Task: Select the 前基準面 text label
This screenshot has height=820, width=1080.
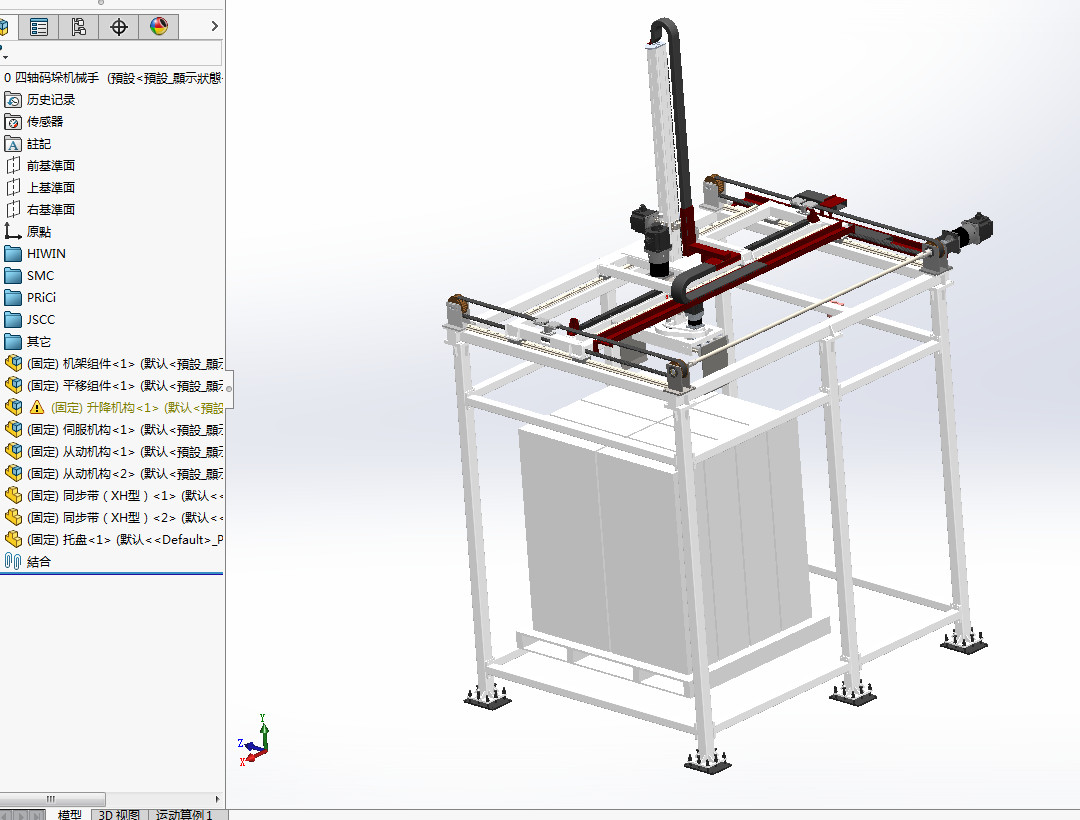Action: click(x=51, y=166)
